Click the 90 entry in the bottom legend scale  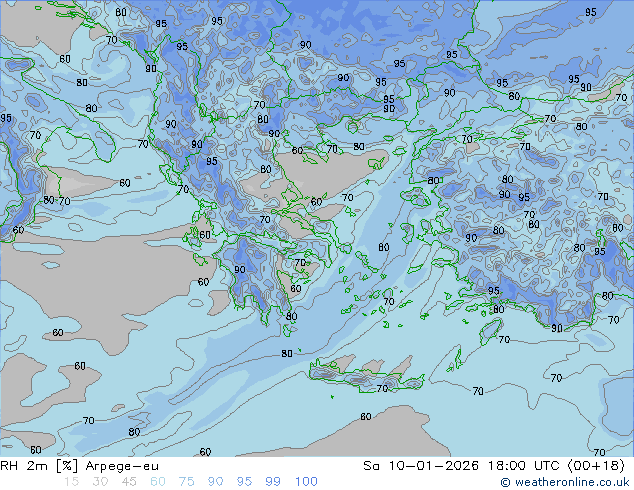pos(215,482)
